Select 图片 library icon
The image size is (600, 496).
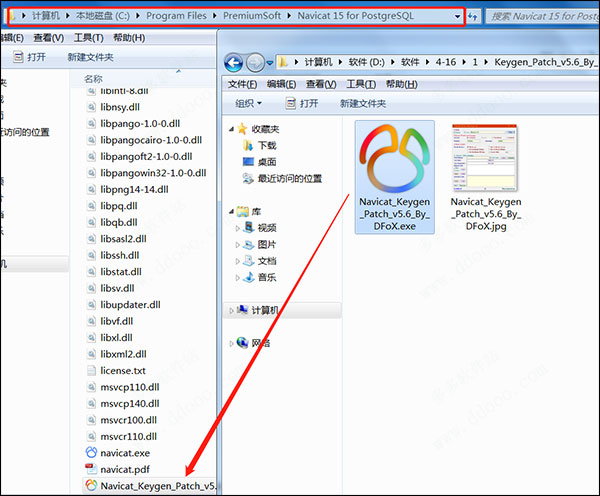pyautogui.click(x=249, y=244)
